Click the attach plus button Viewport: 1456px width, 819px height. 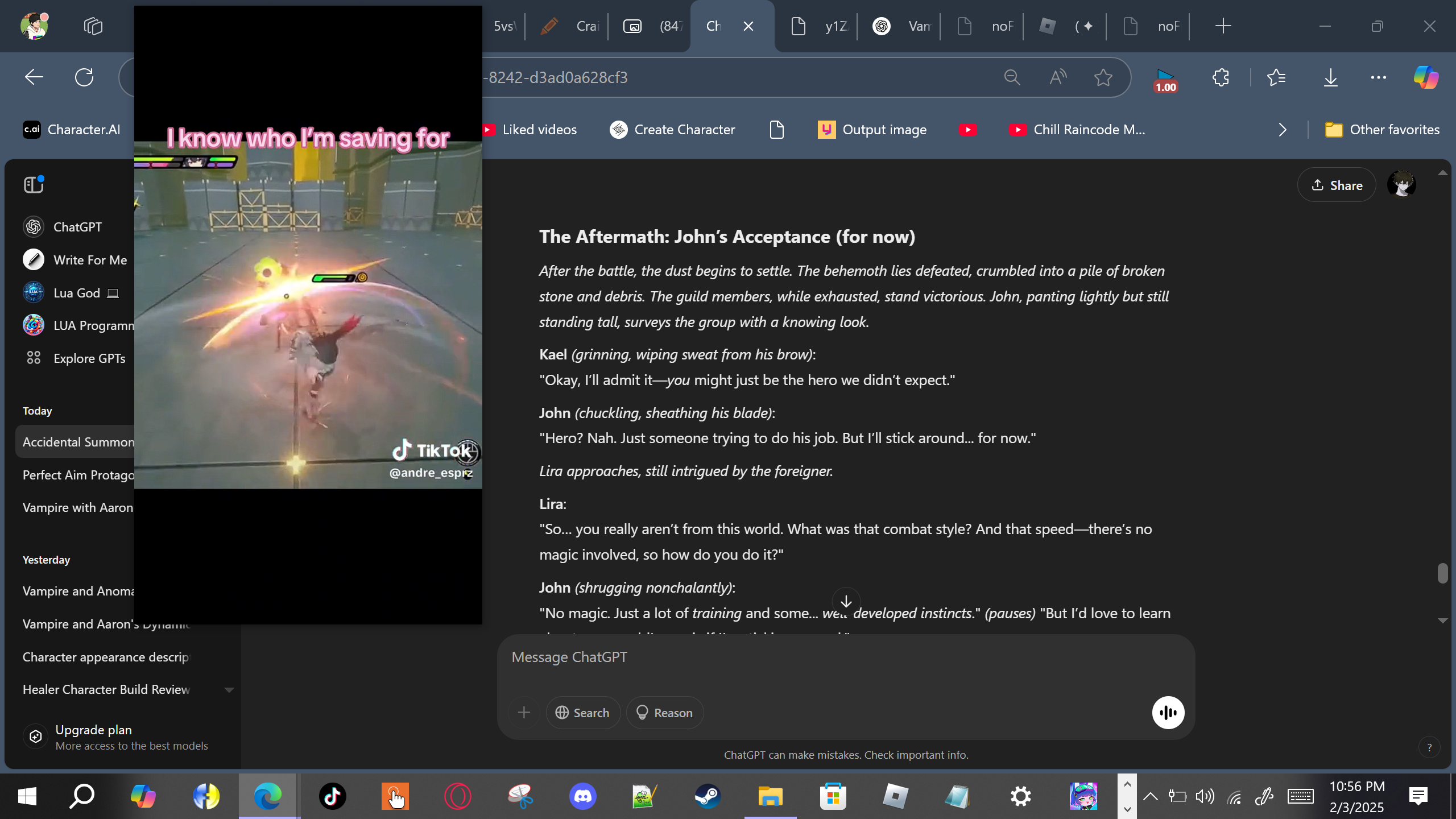pyautogui.click(x=524, y=713)
